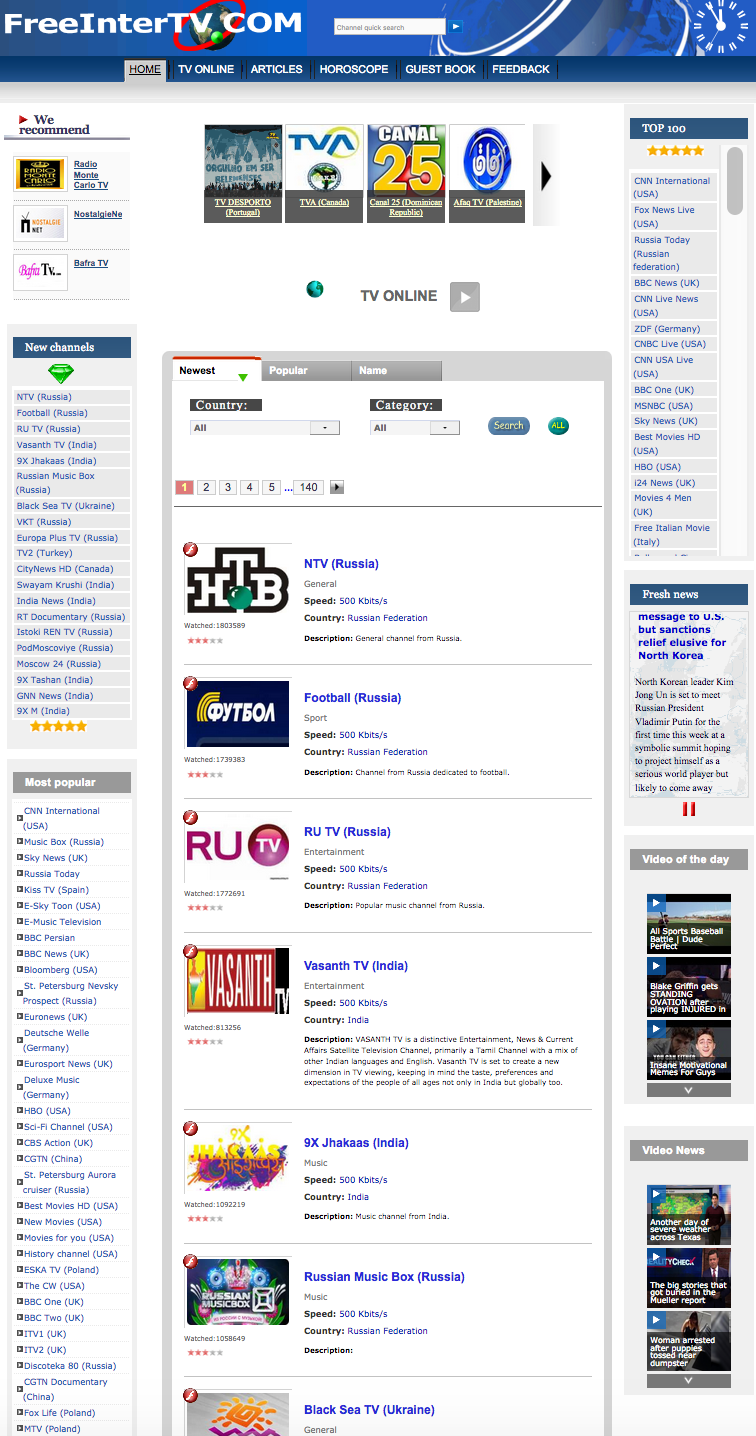Open the NTV (Russia) channel logo
The height and width of the screenshot is (1436, 756).
(238, 581)
